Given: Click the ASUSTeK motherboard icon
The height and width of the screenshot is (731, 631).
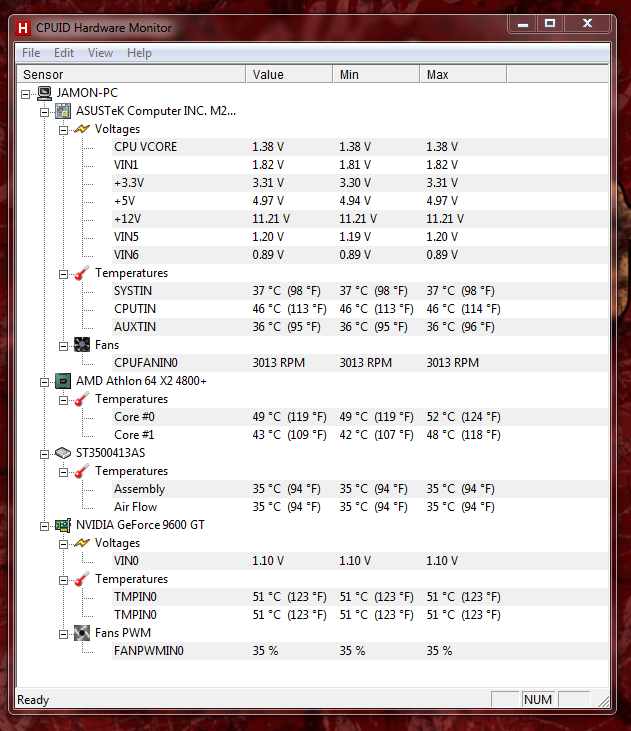Looking at the screenshot, I should click(63, 111).
